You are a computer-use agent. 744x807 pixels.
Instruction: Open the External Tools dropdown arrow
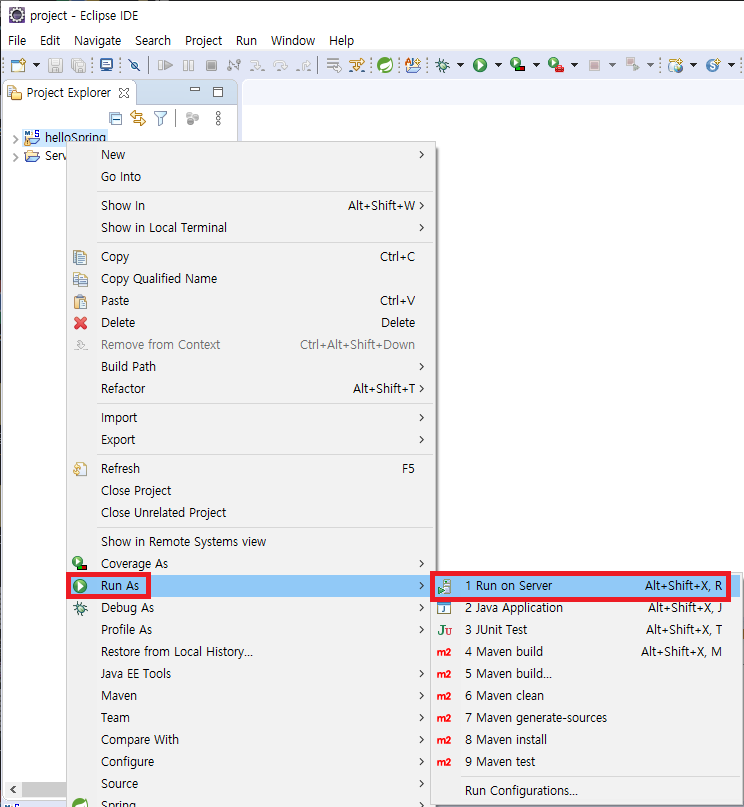click(x=574, y=65)
